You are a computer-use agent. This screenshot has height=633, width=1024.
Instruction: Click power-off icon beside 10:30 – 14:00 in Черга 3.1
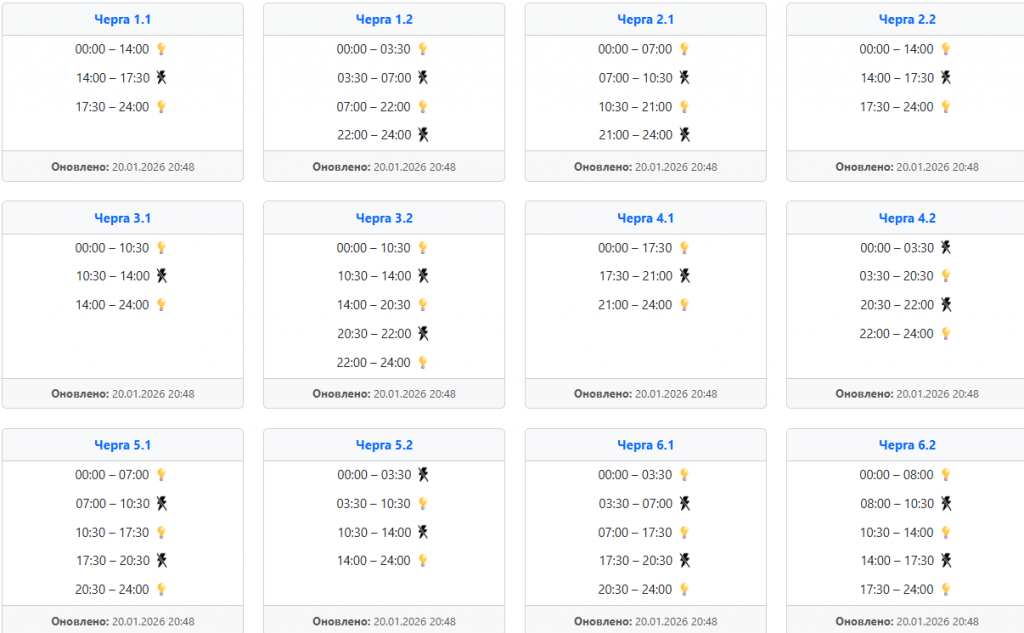tap(161, 276)
